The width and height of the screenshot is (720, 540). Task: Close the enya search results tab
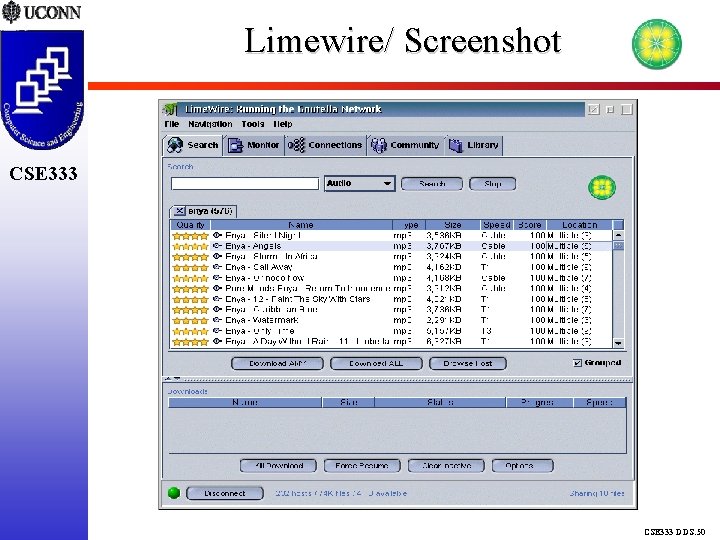pos(180,211)
